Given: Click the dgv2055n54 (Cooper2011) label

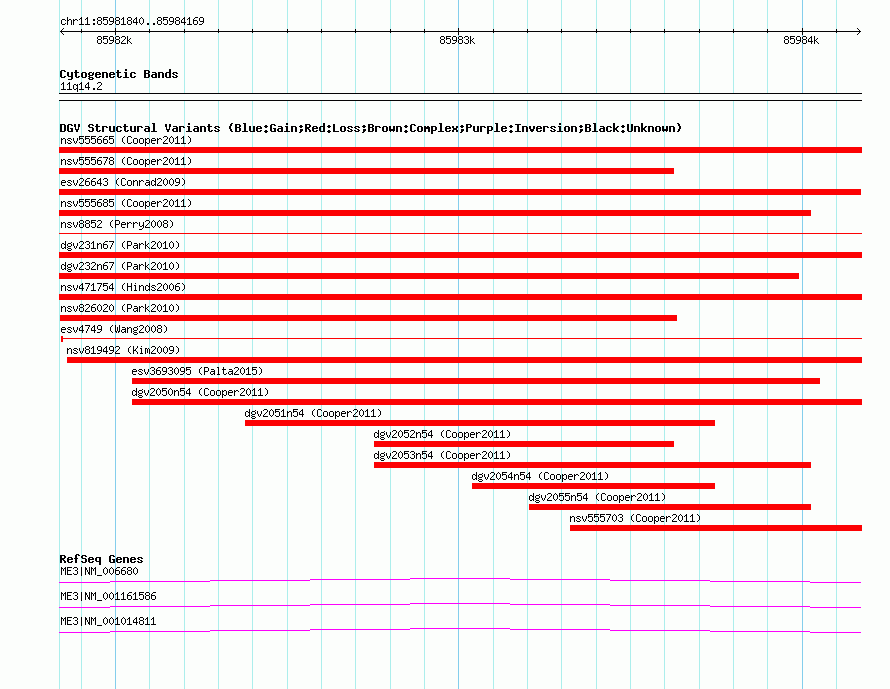Looking at the screenshot, I should point(597,497).
